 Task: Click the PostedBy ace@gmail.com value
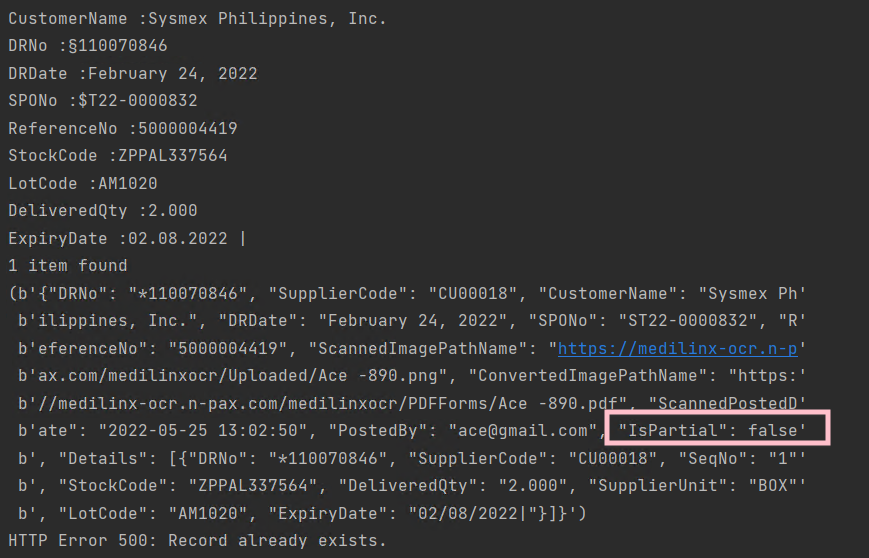(x=527, y=431)
